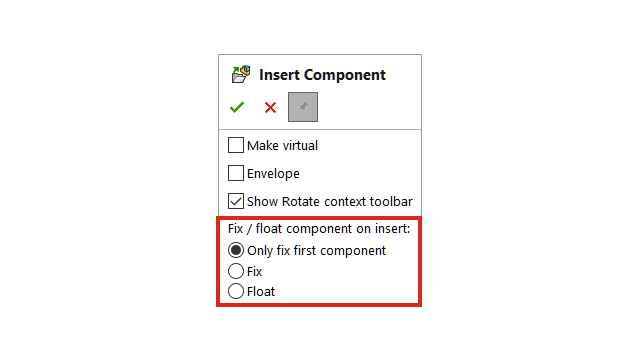Cancel with the red X icon

[270, 108]
